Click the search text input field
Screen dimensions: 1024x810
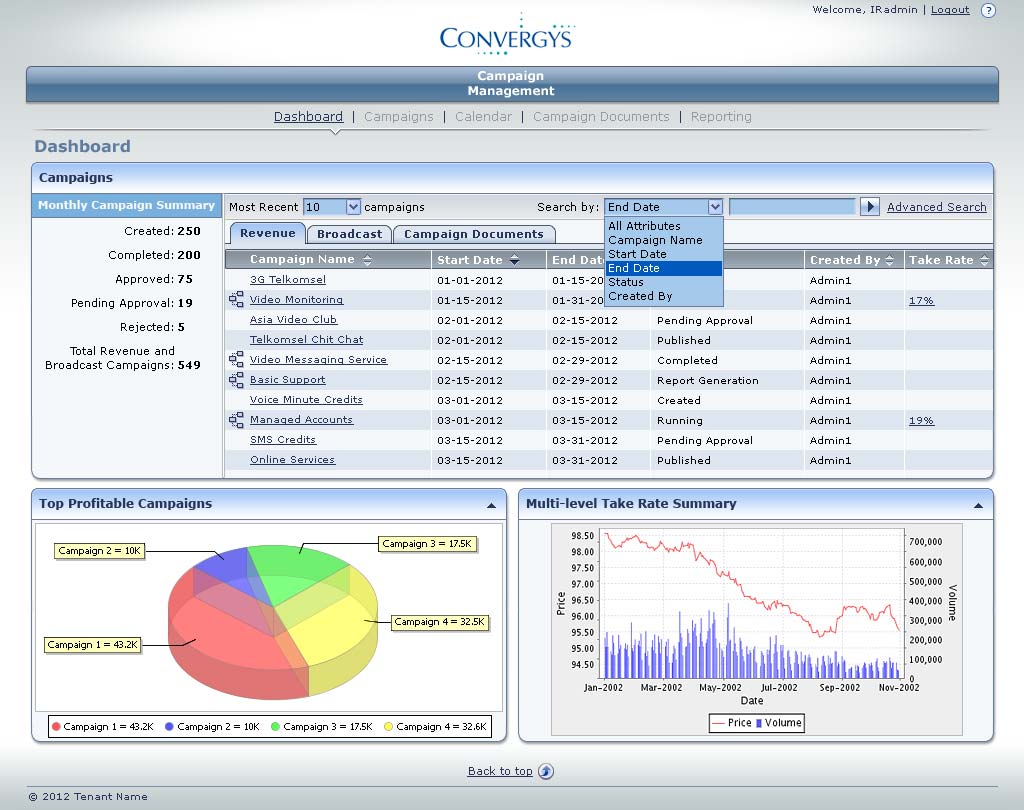pyautogui.click(x=791, y=207)
